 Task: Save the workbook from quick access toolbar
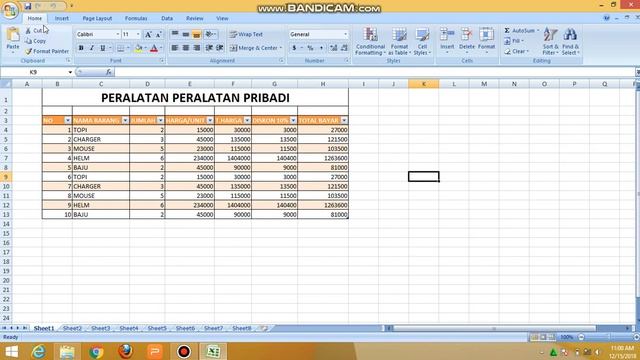tap(28, 6)
